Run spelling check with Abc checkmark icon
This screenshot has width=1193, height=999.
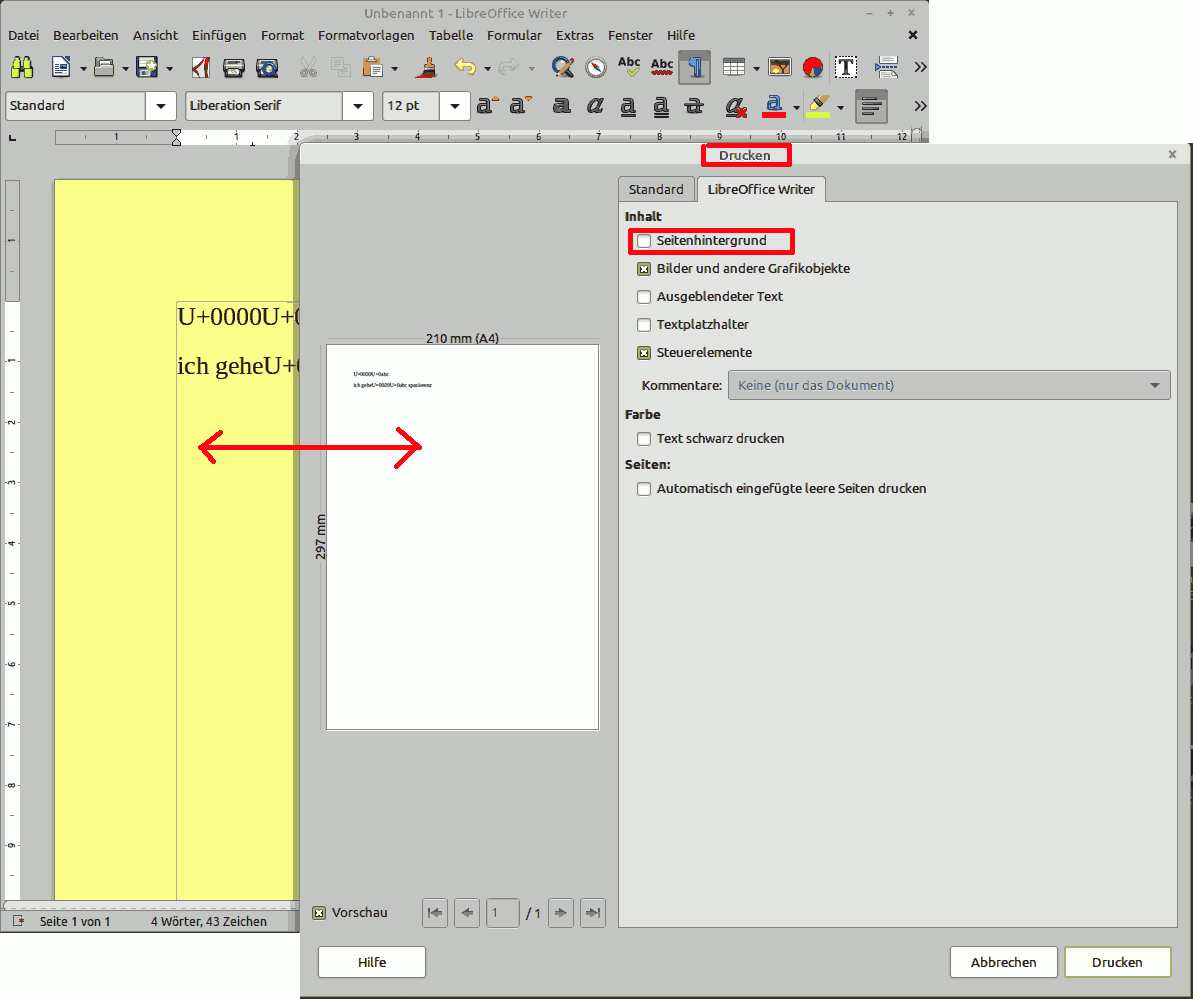[x=629, y=68]
